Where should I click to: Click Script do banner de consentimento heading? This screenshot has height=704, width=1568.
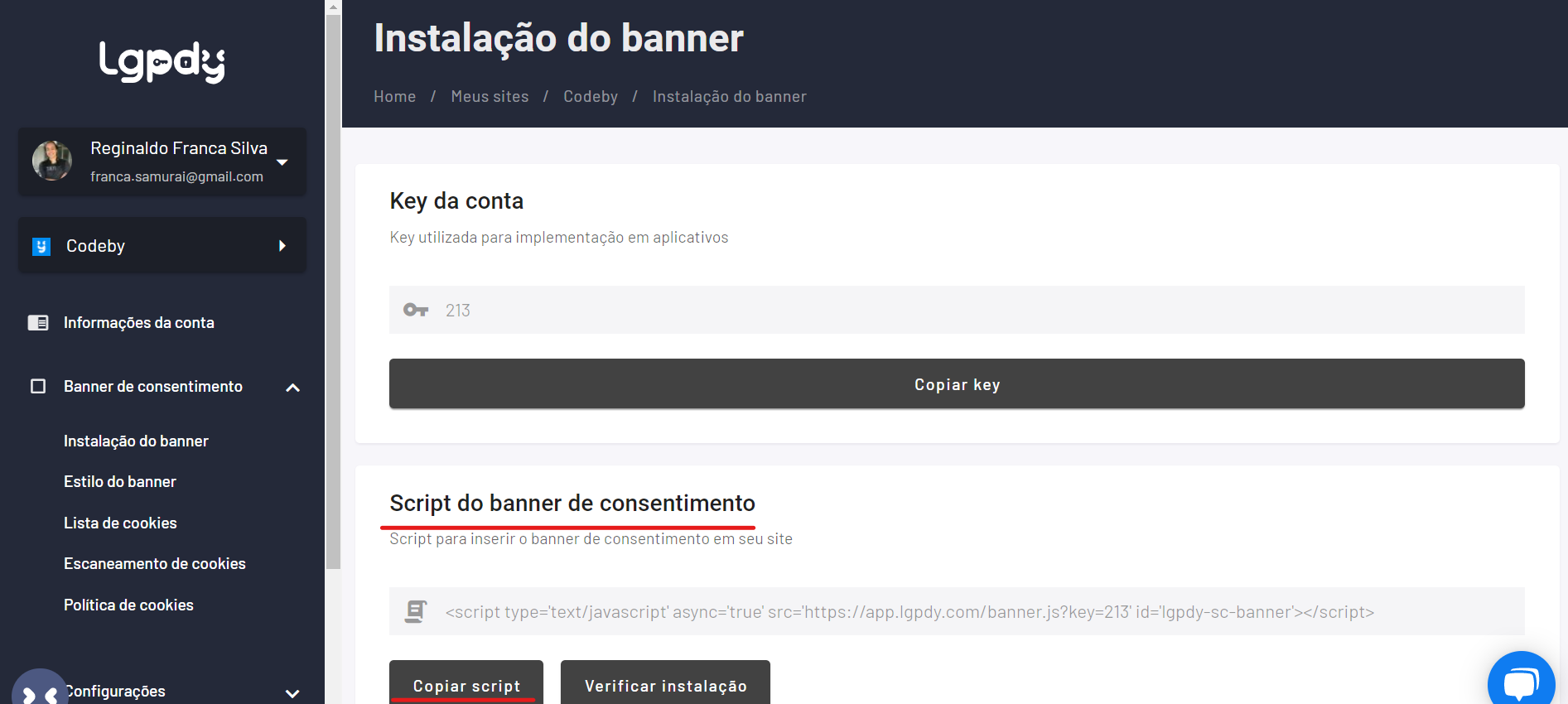[x=572, y=504]
